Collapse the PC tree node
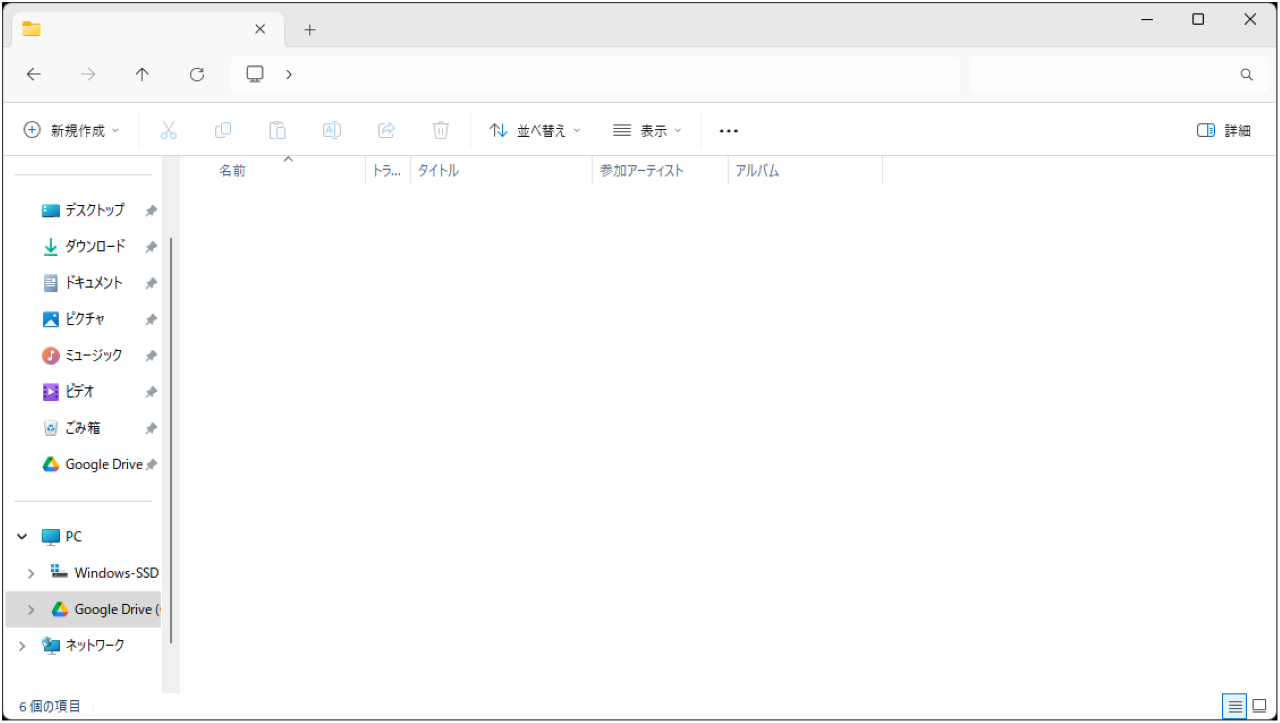1280x723 pixels. [22, 537]
